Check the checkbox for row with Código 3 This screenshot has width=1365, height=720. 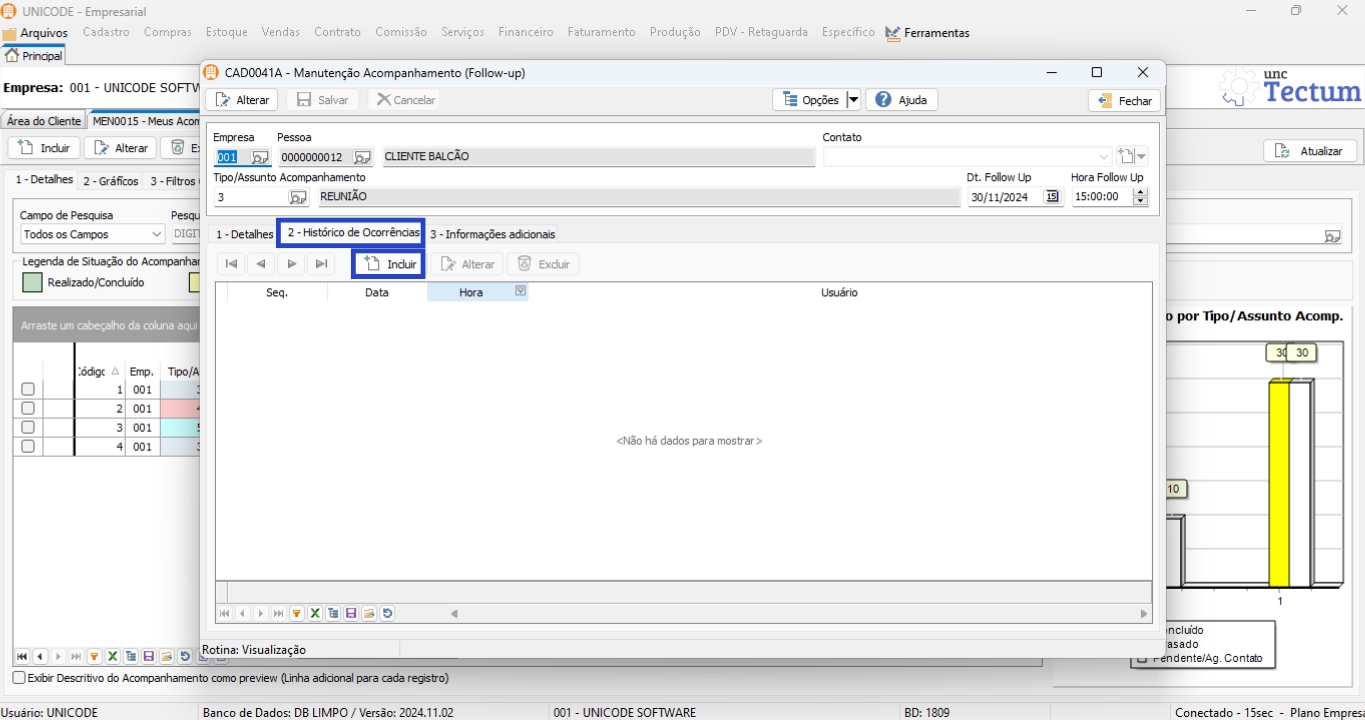[28, 428]
